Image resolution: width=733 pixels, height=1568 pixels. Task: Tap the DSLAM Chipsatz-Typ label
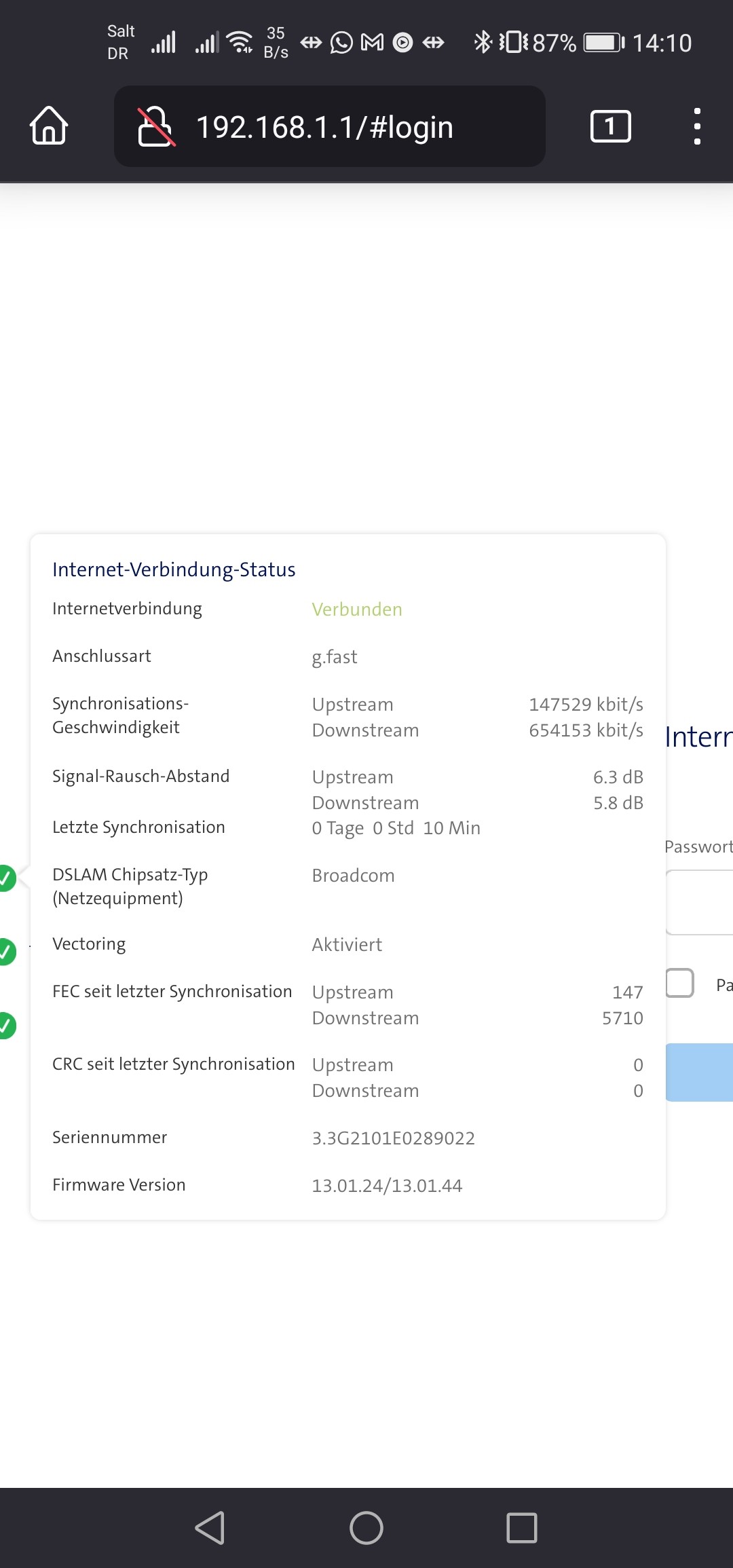[x=130, y=886]
